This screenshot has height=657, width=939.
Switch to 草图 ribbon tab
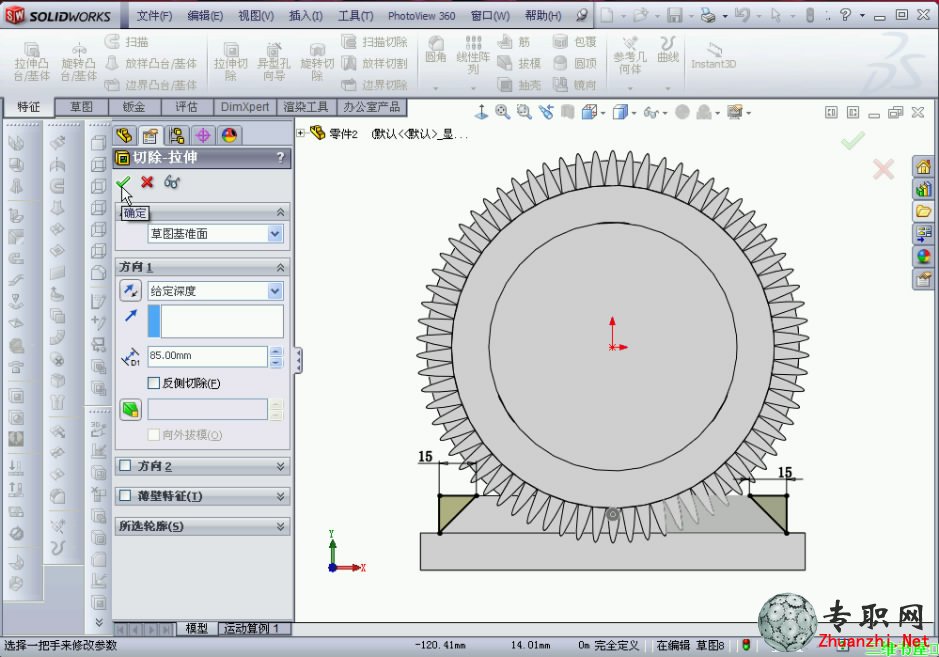tap(81, 107)
